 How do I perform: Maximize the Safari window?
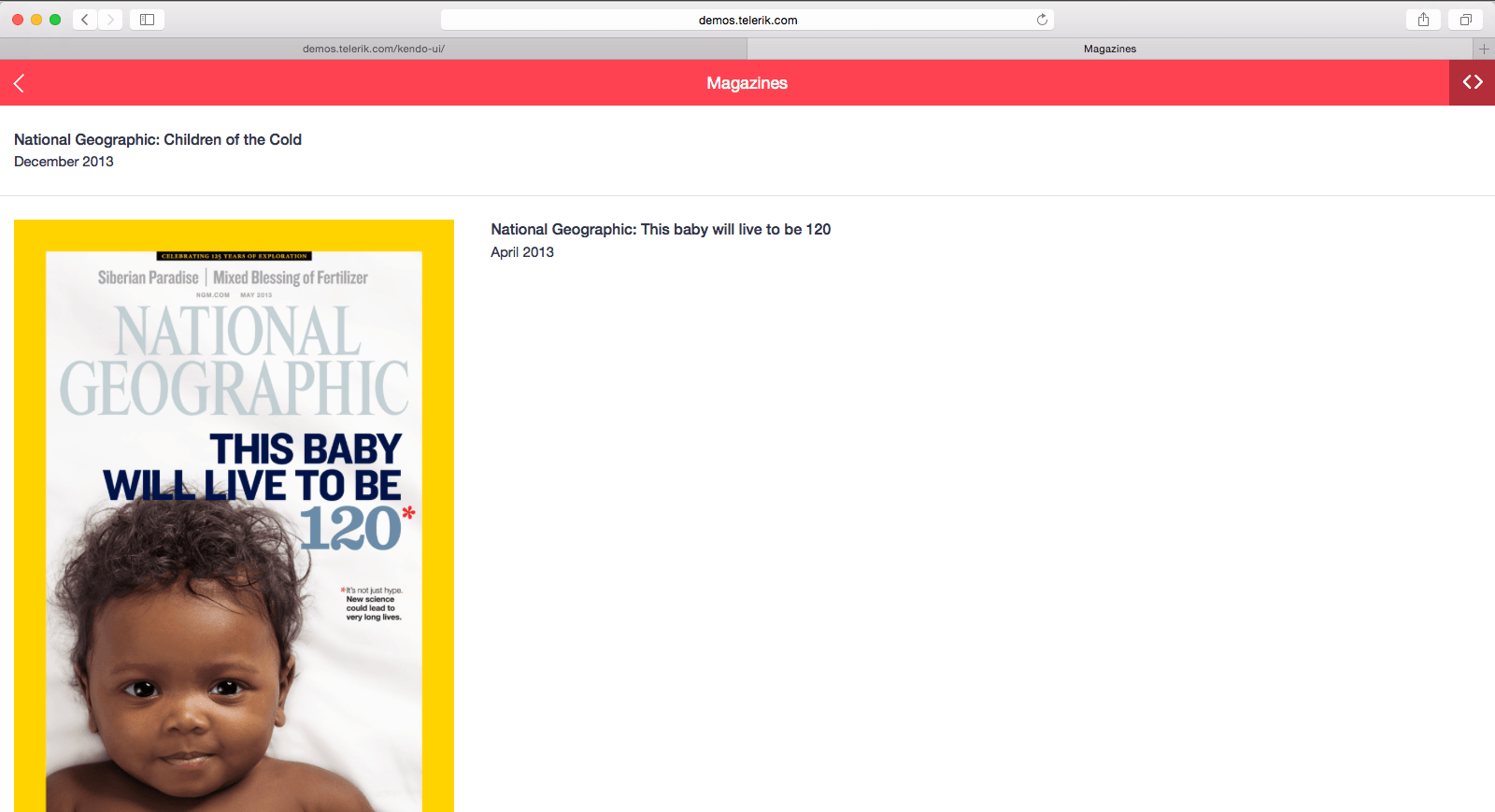pyautogui.click(x=55, y=20)
